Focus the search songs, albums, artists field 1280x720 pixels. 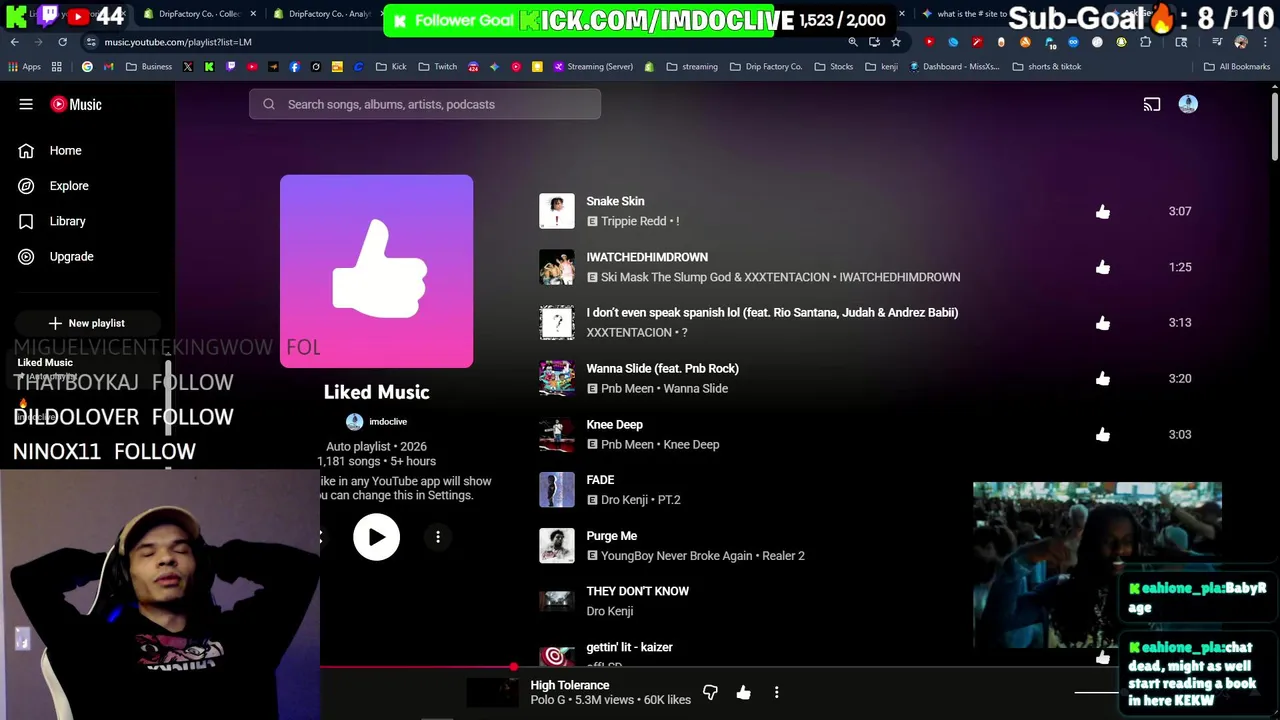[x=425, y=104]
